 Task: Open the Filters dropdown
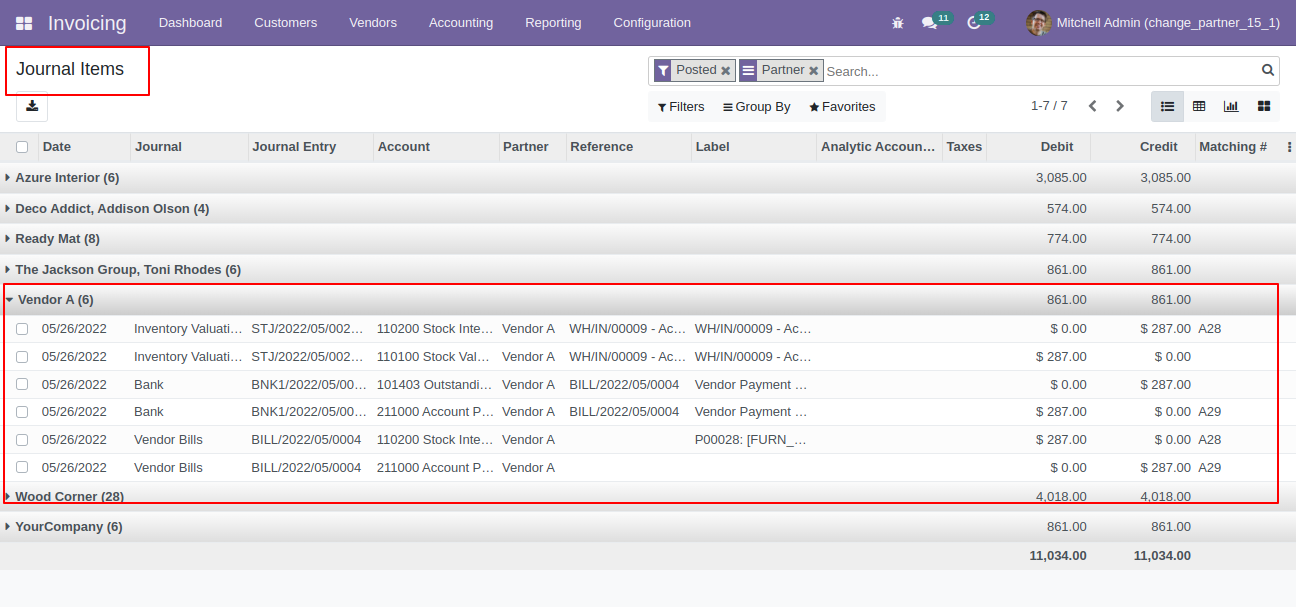click(x=681, y=107)
